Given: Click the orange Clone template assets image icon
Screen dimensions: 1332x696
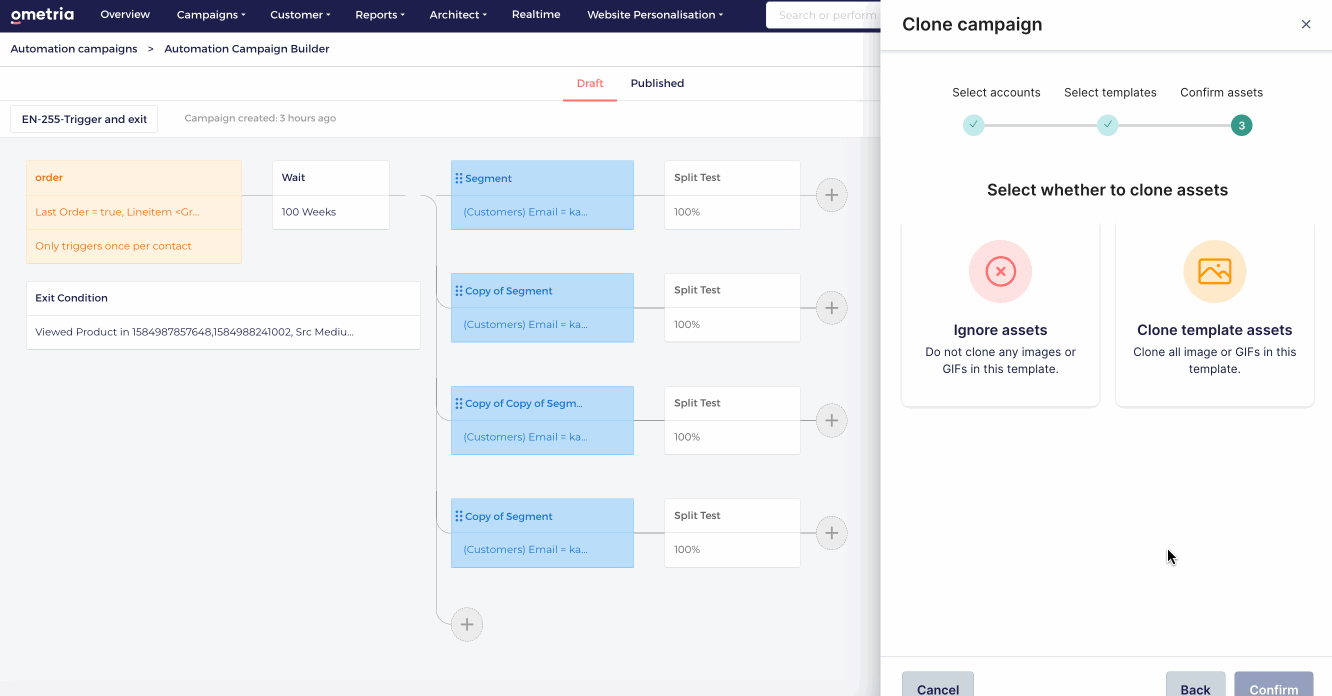Looking at the screenshot, I should [x=1214, y=271].
